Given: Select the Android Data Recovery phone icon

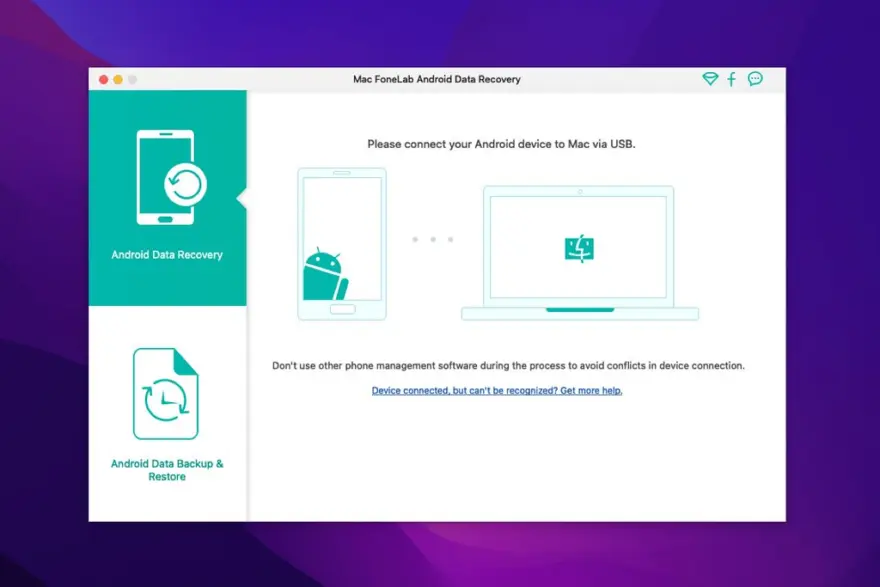Looking at the screenshot, I should [x=171, y=177].
